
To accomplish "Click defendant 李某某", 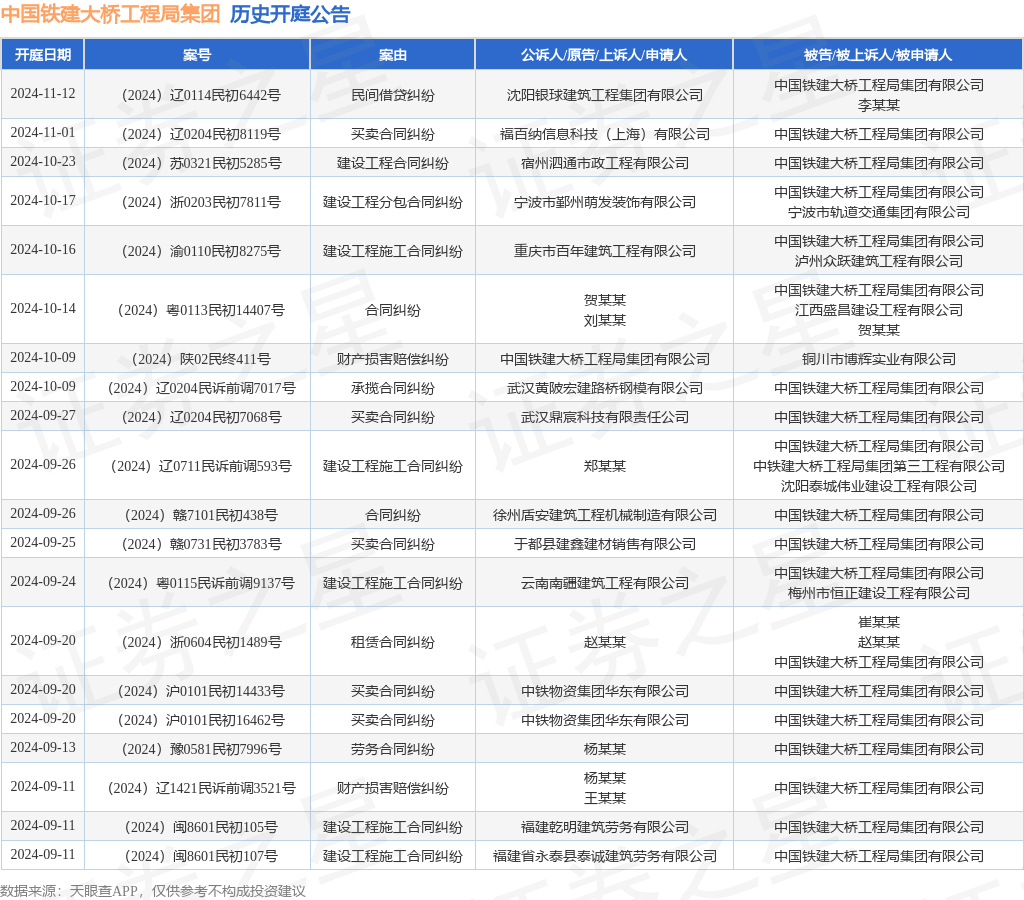I will pos(878,105).
